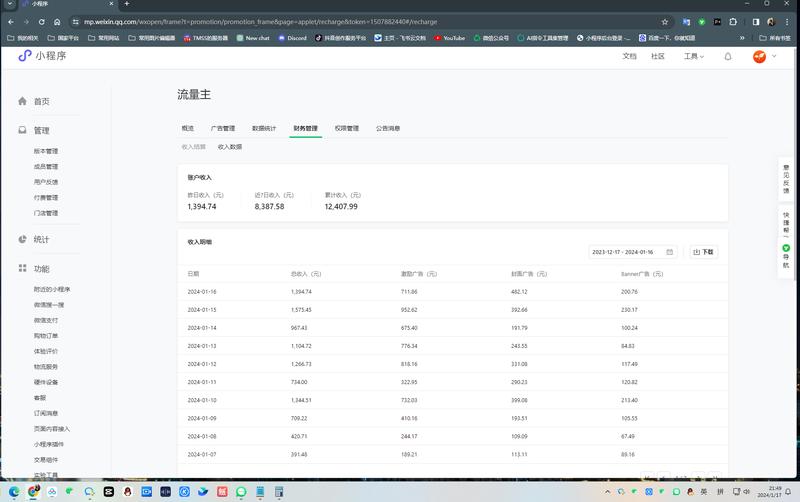Image resolution: width=800 pixels, height=502 pixels.
Task: Open the browser home button
Action: click(57, 22)
